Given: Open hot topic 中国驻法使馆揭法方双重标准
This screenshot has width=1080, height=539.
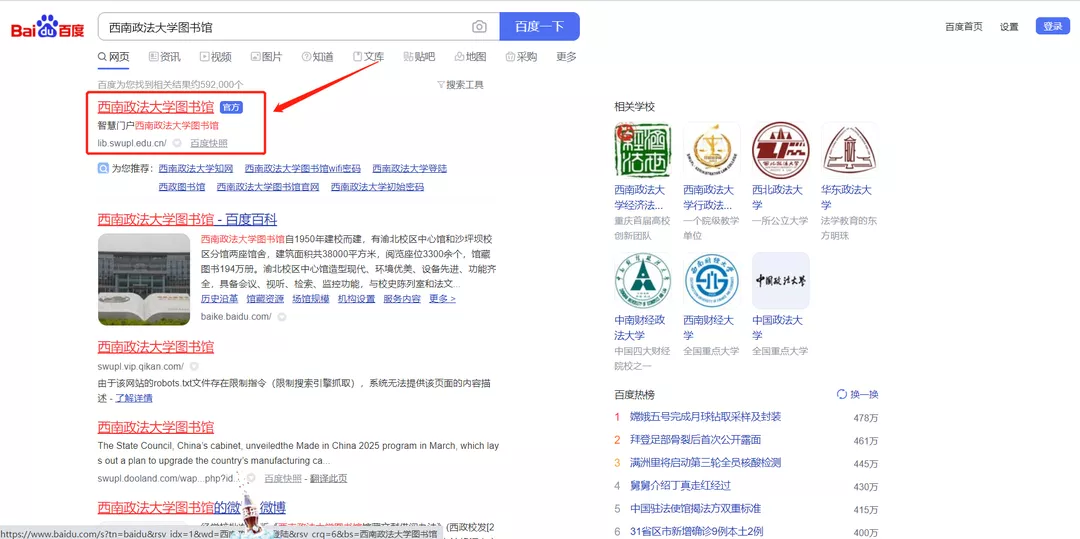Looking at the screenshot, I should [696, 509].
